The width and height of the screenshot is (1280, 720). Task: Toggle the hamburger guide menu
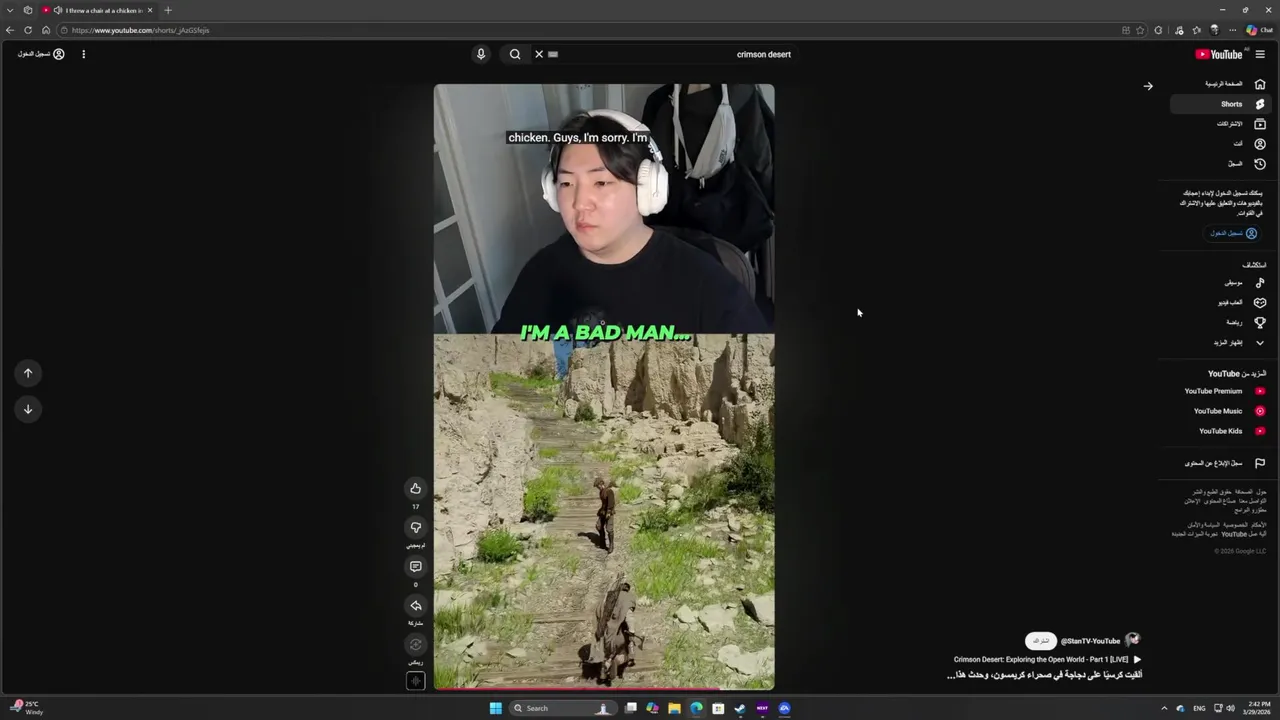coord(1260,54)
